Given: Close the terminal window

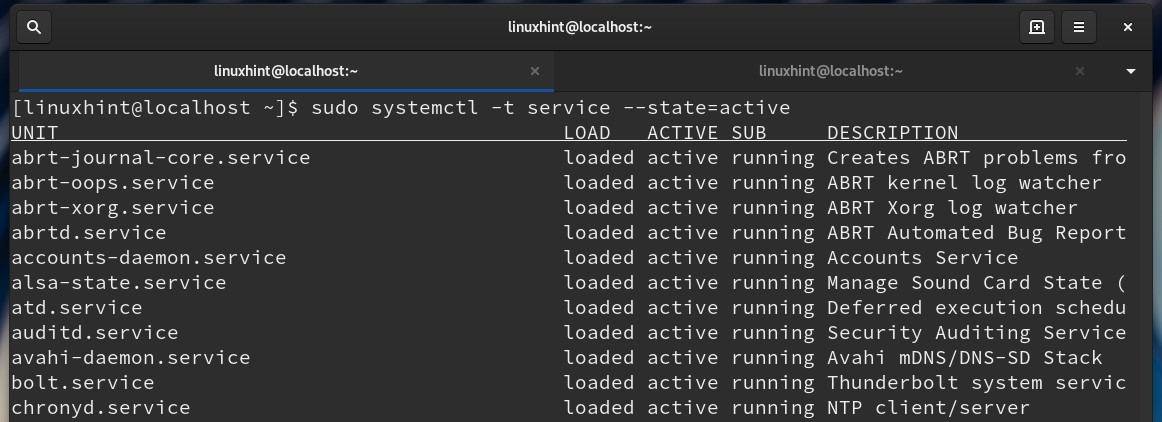Looking at the screenshot, I should 1128,28.
